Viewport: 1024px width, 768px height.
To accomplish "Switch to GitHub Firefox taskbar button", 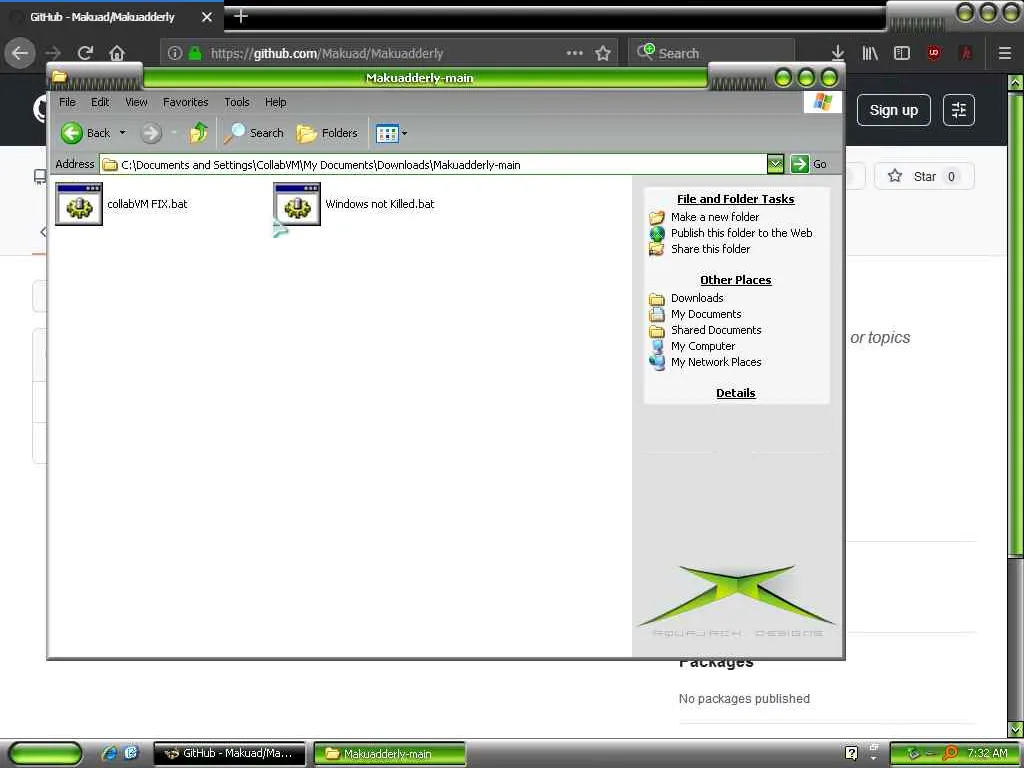I will click(x=229, y=754).
